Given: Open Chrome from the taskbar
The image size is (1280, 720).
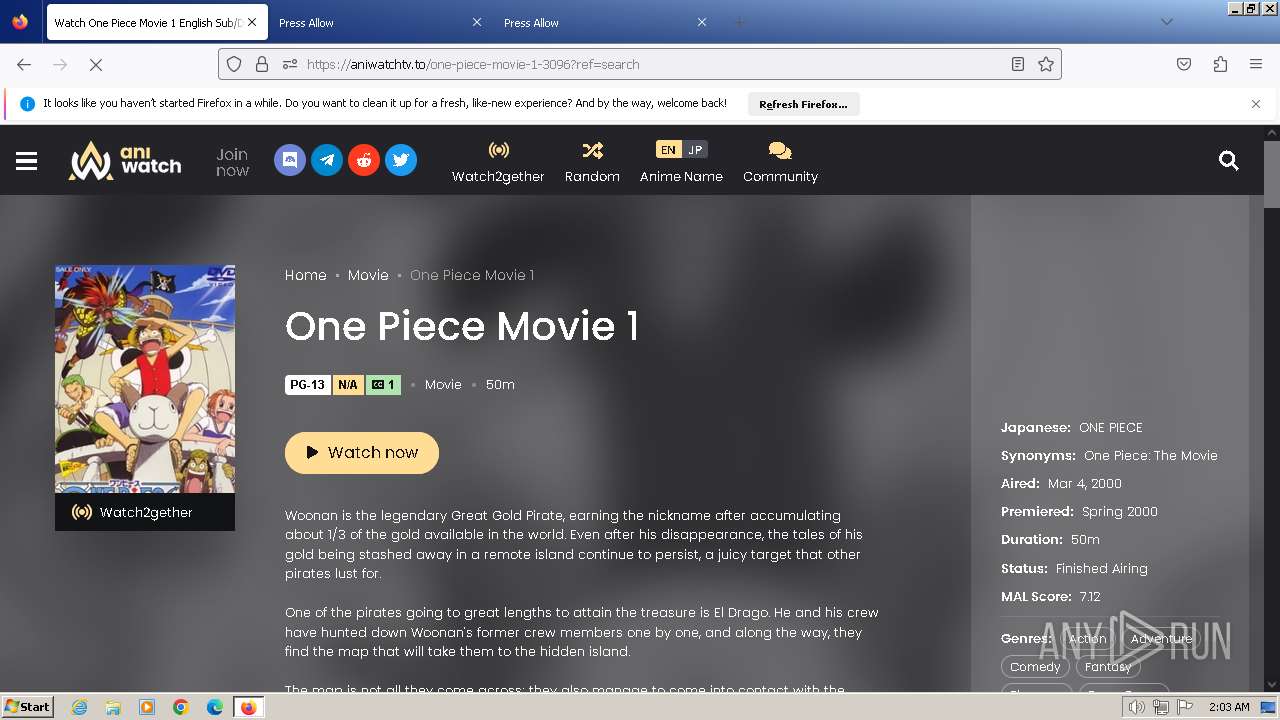Looking at the screenshot, I should 181,707.
